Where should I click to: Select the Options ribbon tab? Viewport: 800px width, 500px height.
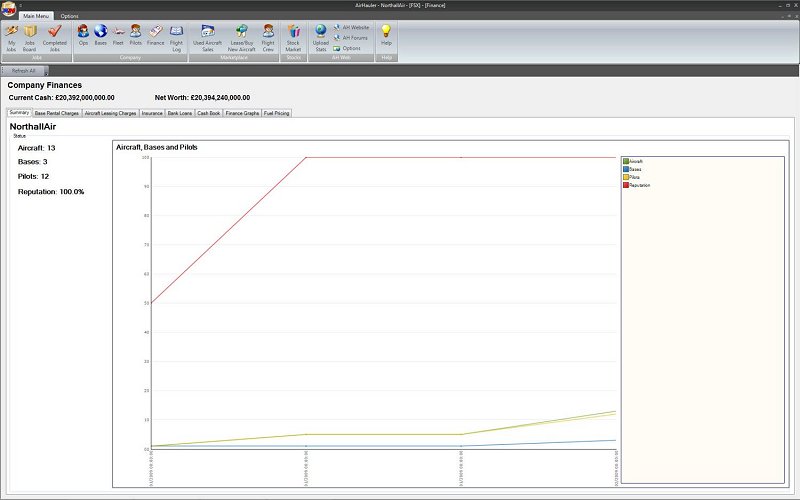click(69, 16)
